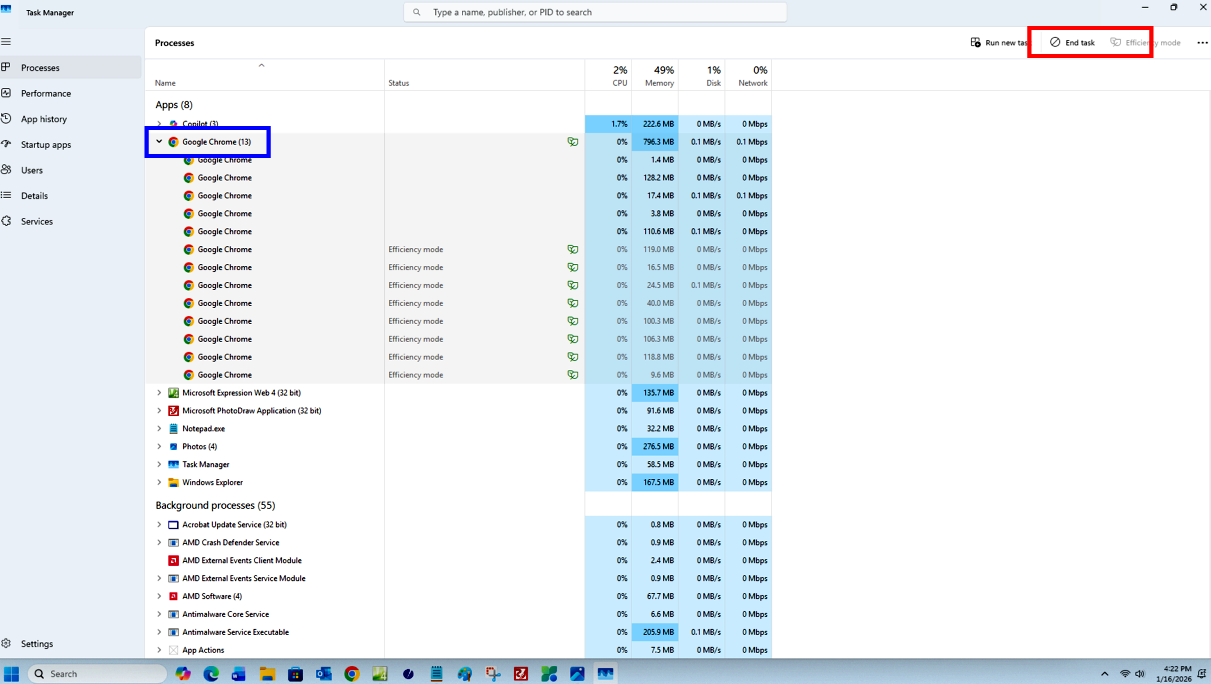Image resolution: width=1211 pixels, height=684 pixels.
Task: Collapse the Google Chrome (13) process group
Action: pyautogui.click(x=159, y=142)
